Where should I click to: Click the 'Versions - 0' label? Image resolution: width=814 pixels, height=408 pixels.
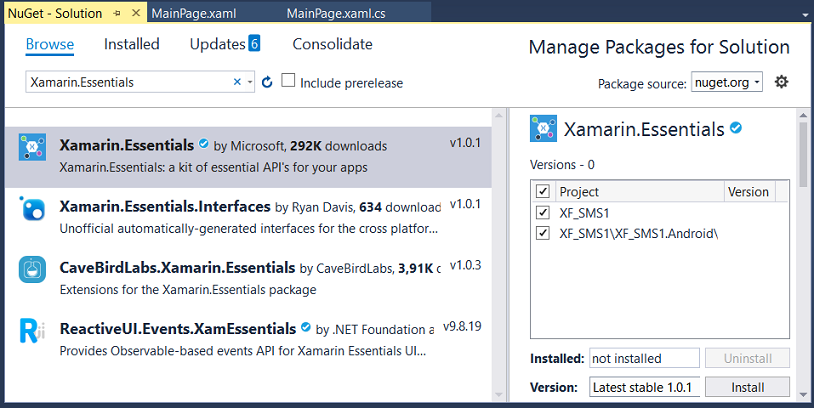click(x=562, y=165)
